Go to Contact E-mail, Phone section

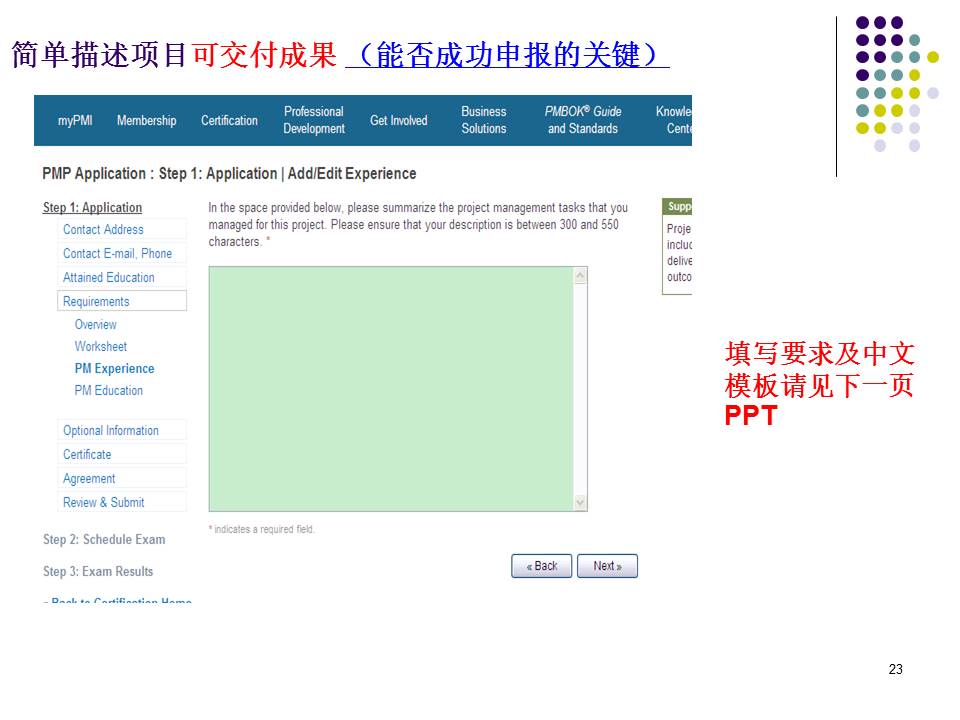pyautogui.click(x=122, y=253)
